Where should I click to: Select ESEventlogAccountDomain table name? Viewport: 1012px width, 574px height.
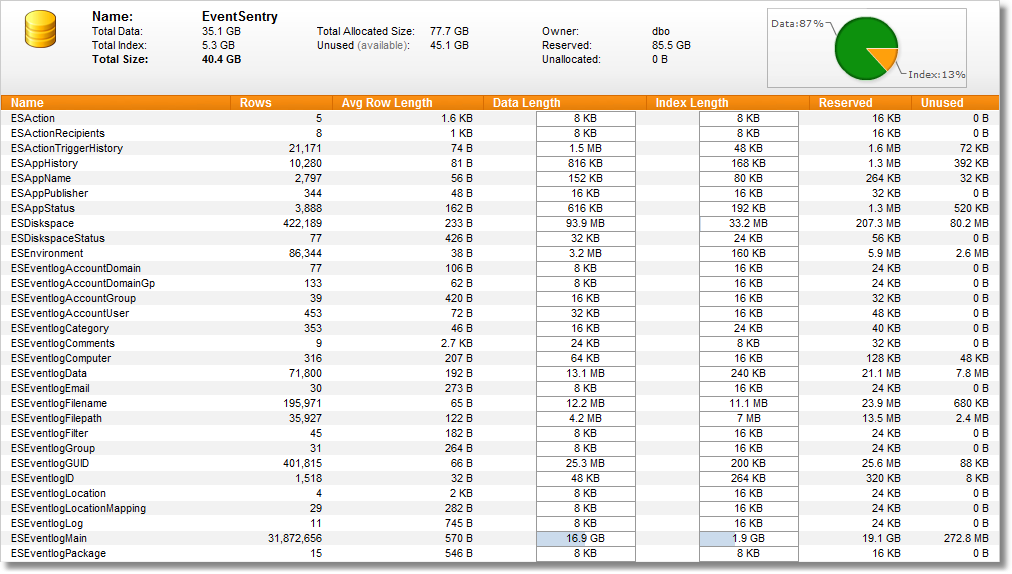(x=76, y=268)
